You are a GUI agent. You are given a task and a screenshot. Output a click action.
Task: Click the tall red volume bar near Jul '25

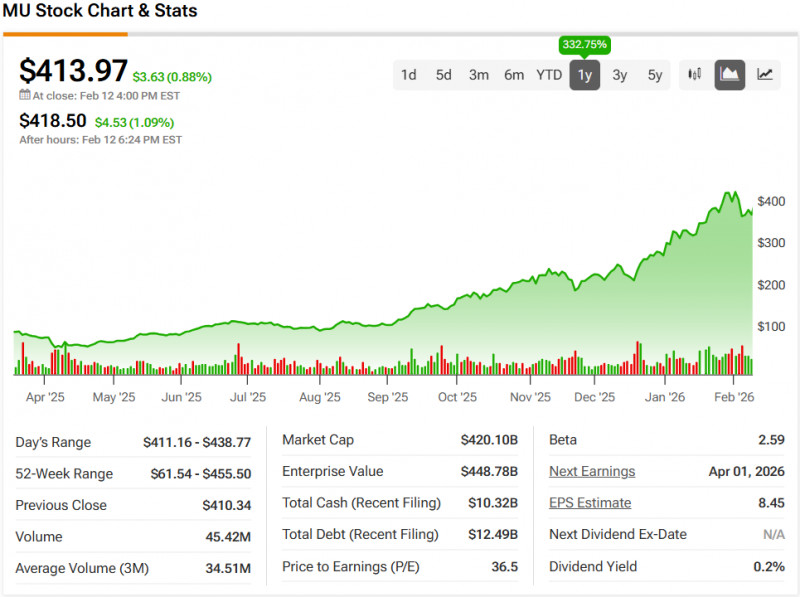238,359
